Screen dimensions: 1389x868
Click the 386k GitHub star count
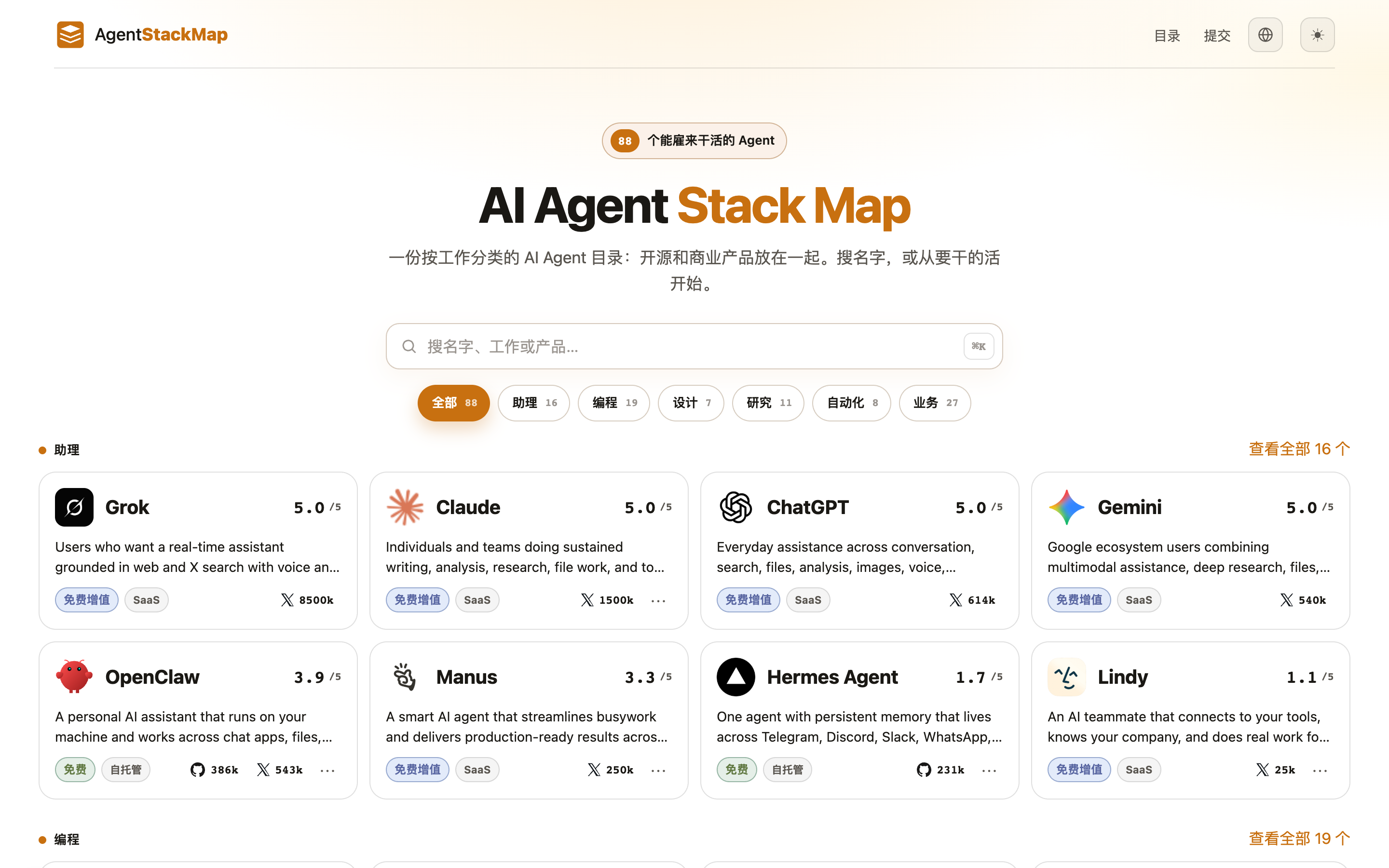pyautogui.click(x=224, y=770)
